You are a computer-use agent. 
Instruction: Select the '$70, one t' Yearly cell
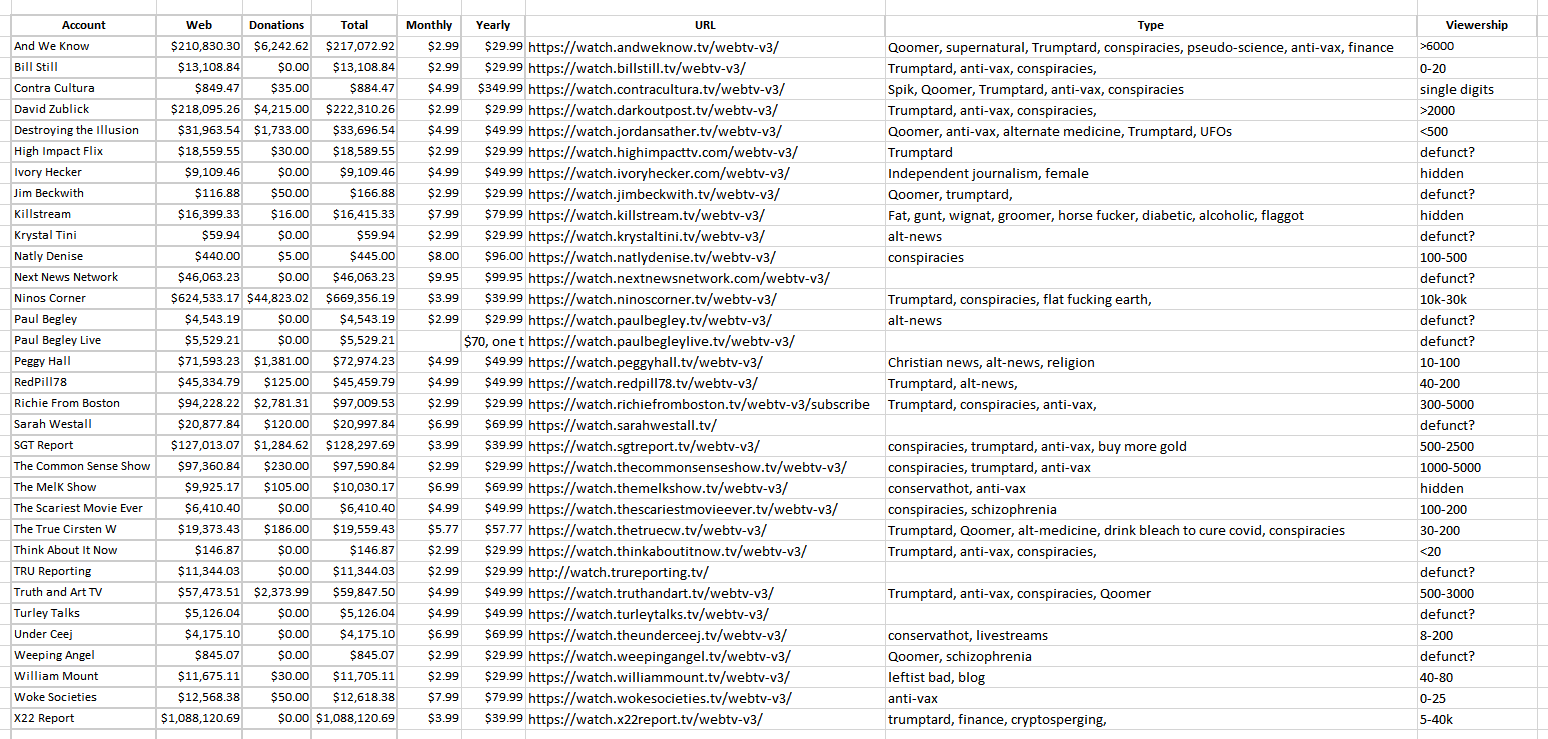[x=494, y=340]
